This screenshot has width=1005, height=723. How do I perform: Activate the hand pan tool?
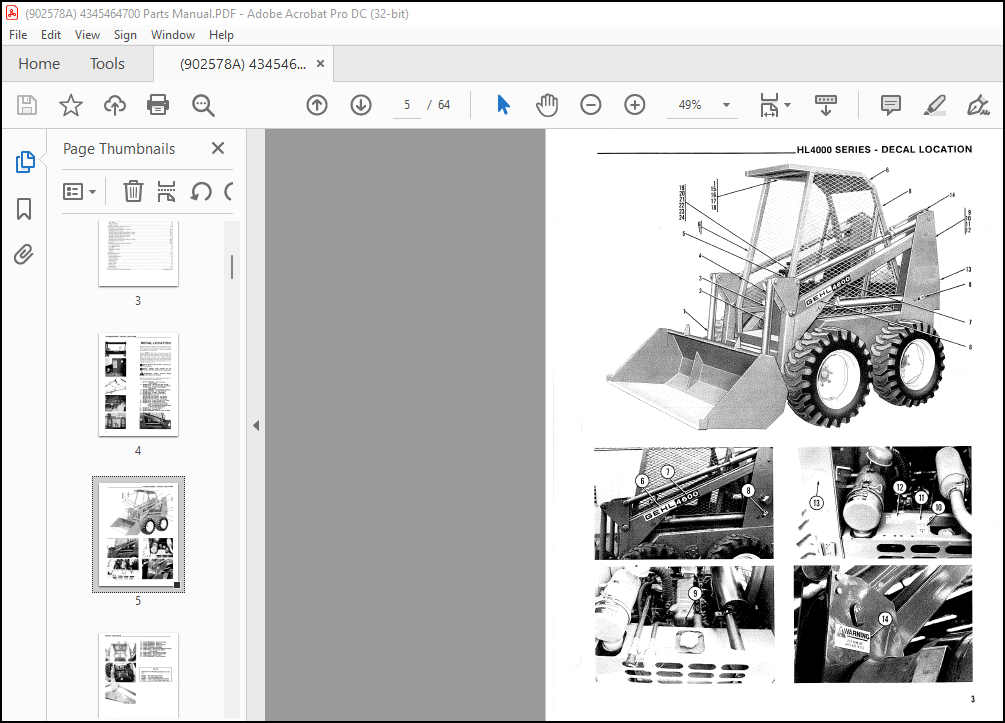[x=547, y=104]
